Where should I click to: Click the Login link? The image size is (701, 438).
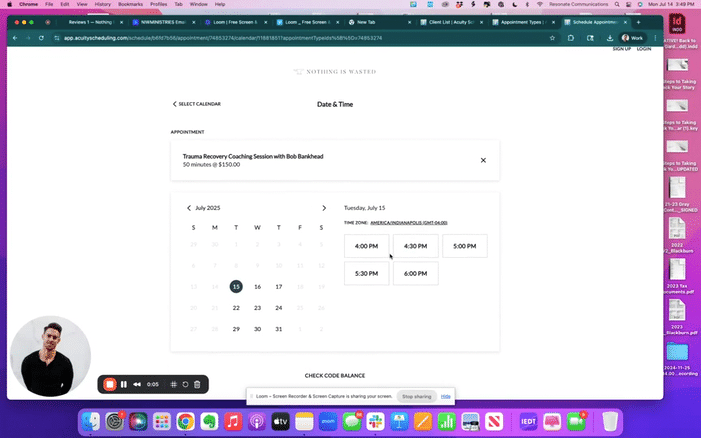[644, 49]
